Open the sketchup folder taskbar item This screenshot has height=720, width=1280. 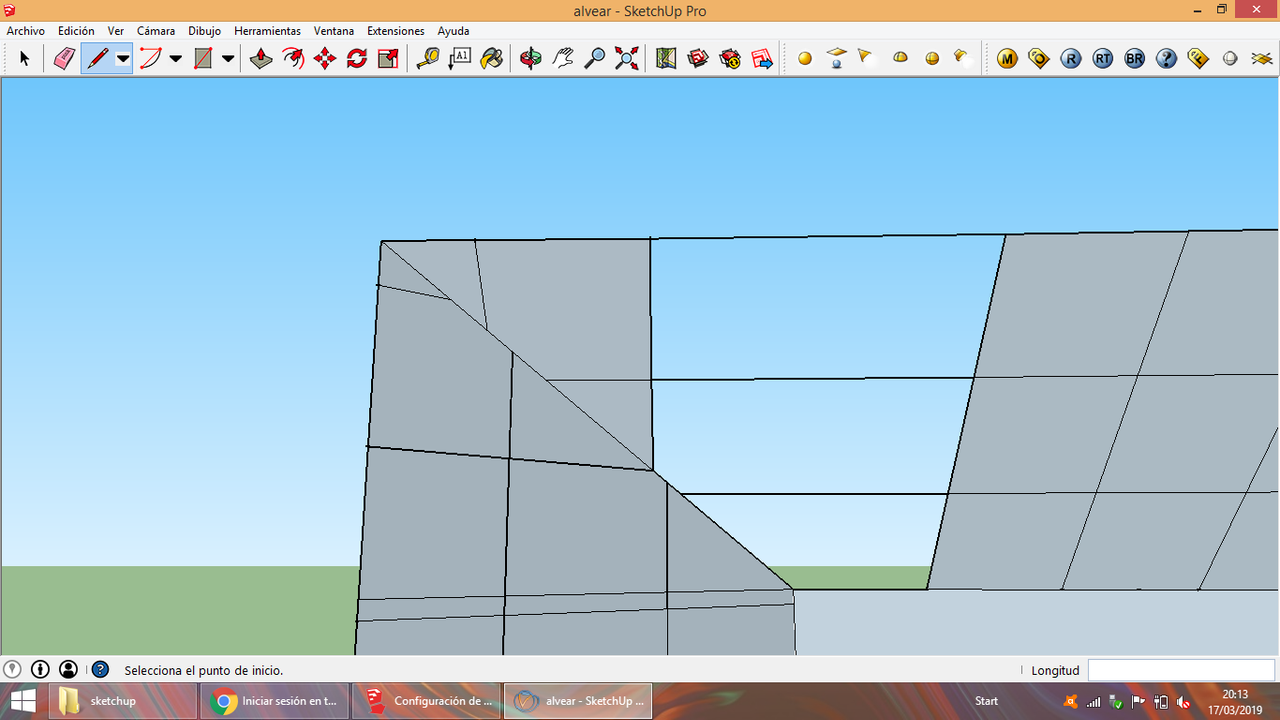(123, 701)
